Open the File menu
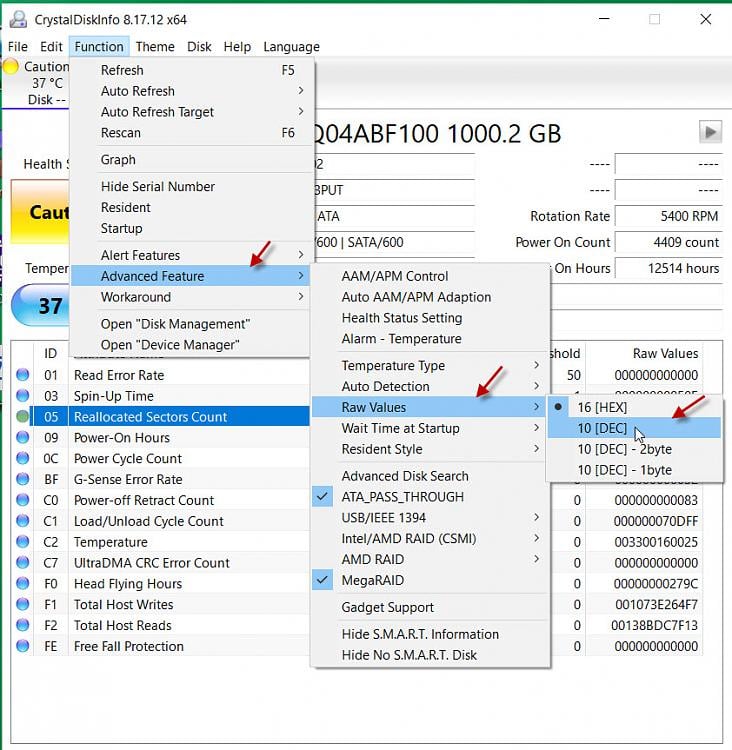The image size is (732, 750). point(18,47)
